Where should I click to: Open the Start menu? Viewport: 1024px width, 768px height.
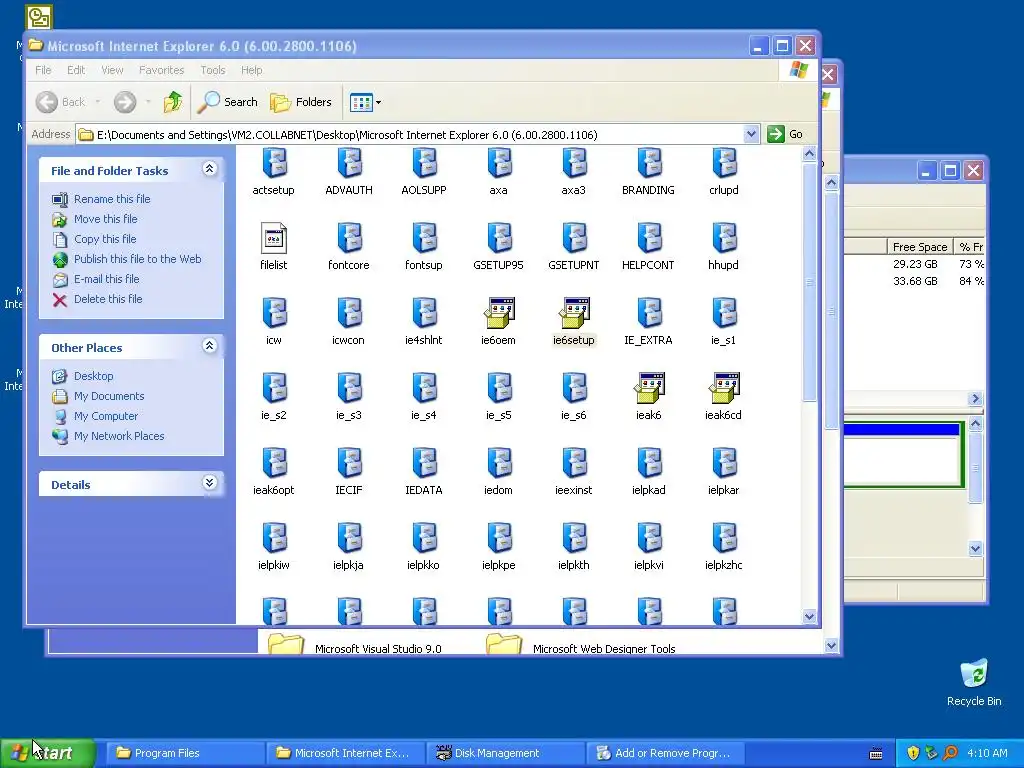48,753
